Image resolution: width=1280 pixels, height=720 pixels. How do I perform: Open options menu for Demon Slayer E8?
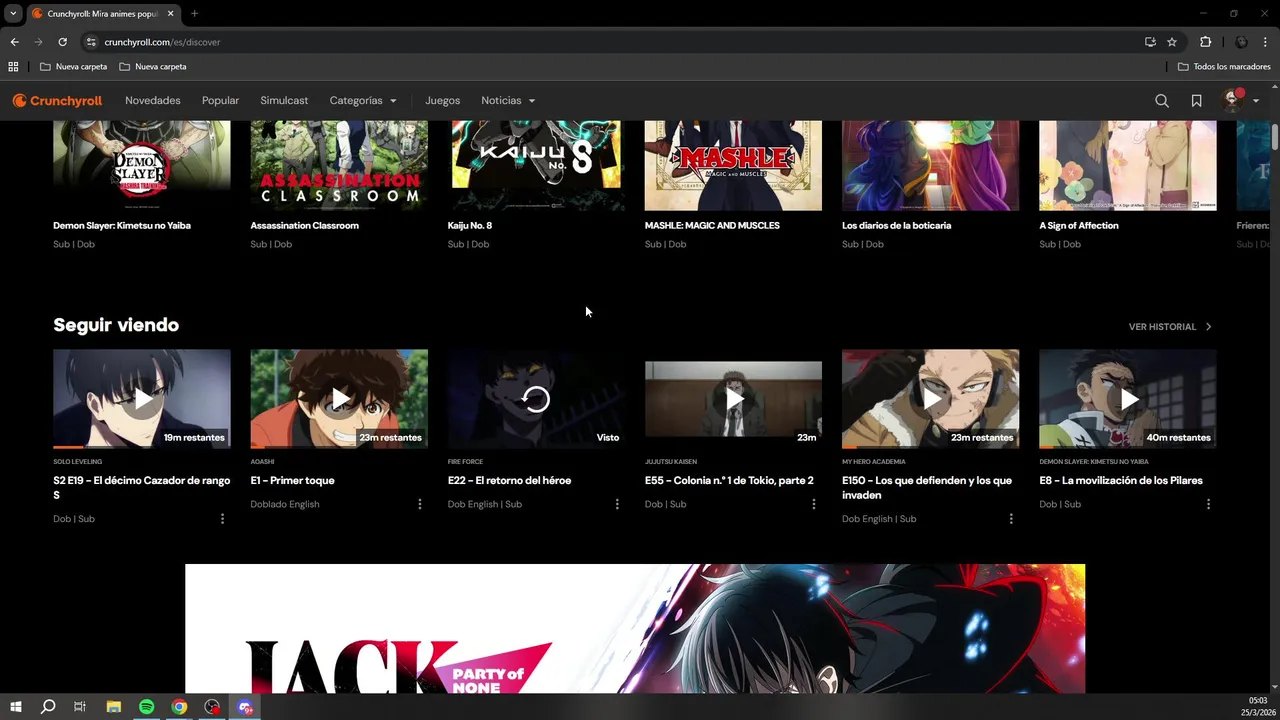coord(1208,504)
